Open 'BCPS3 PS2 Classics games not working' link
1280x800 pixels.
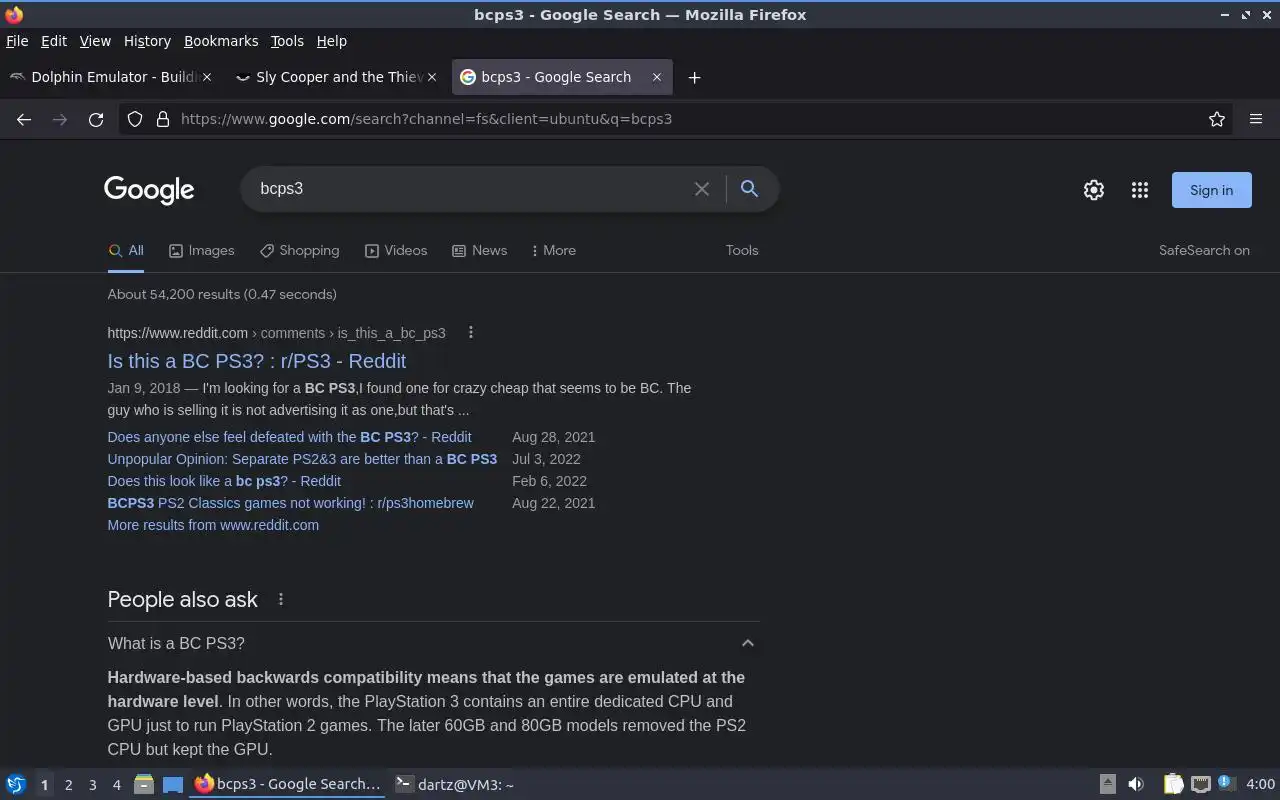pos(291,503)
